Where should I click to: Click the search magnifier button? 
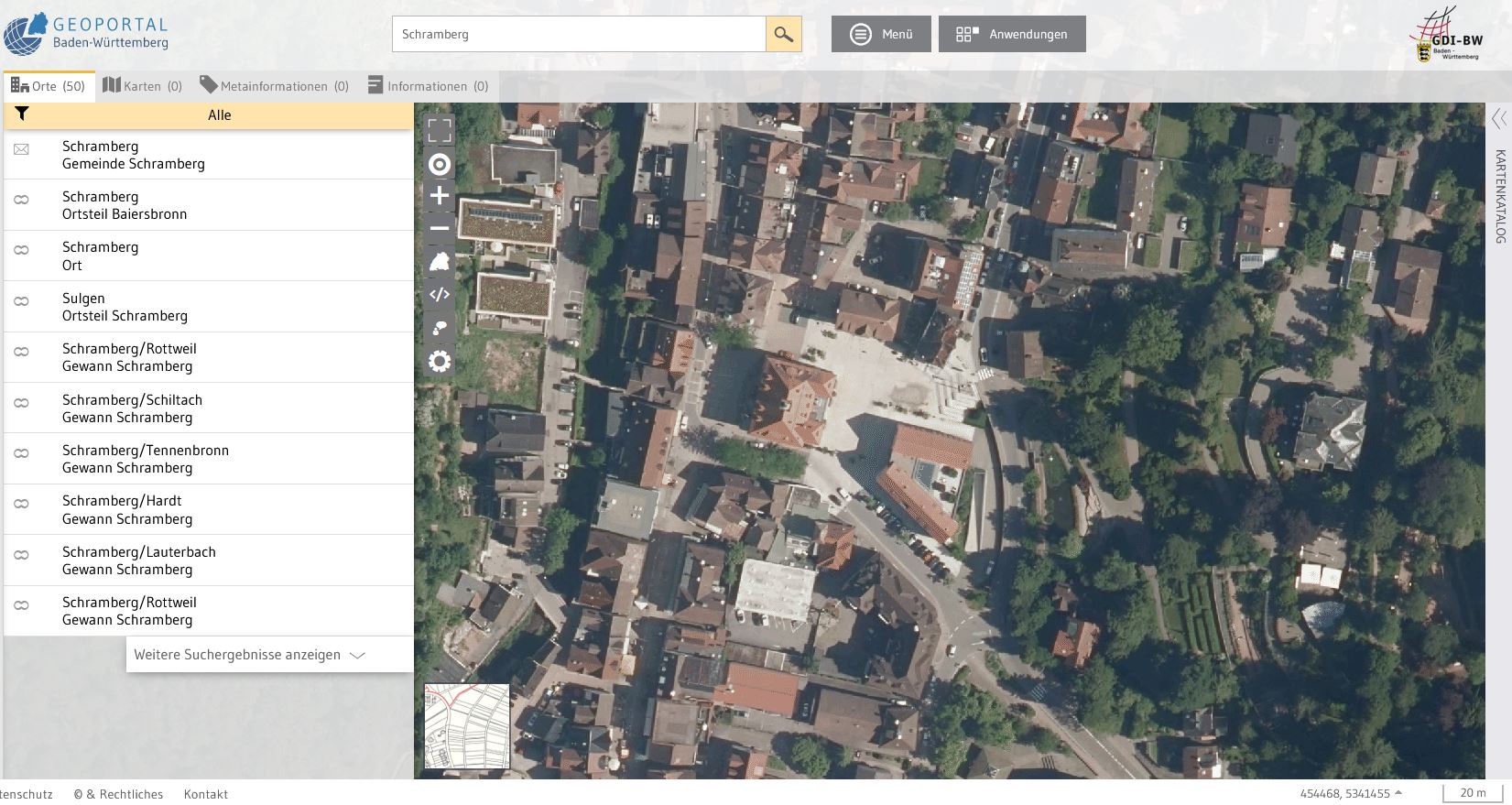click(783, 34)
